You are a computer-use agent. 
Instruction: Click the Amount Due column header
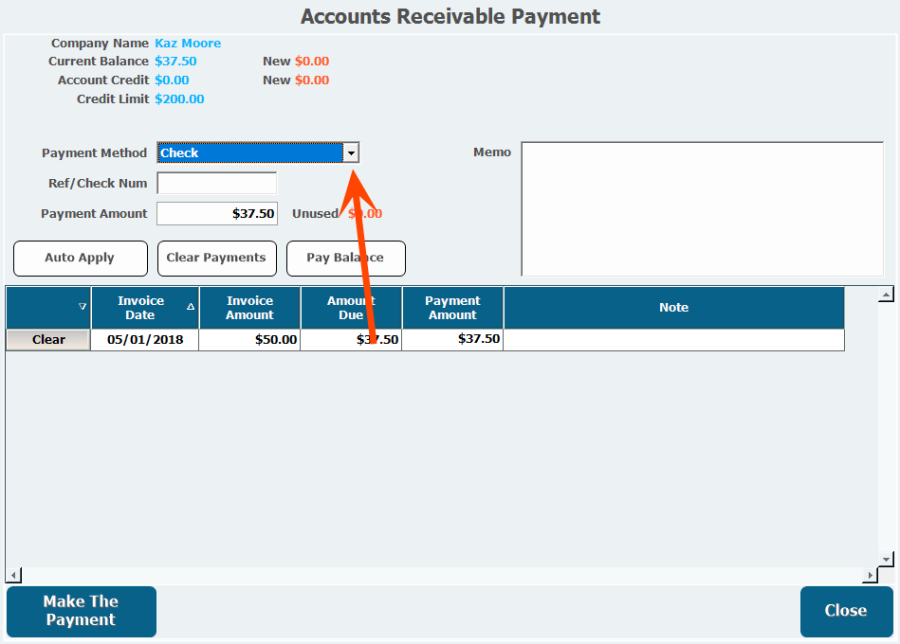click(x=351, y=308)
